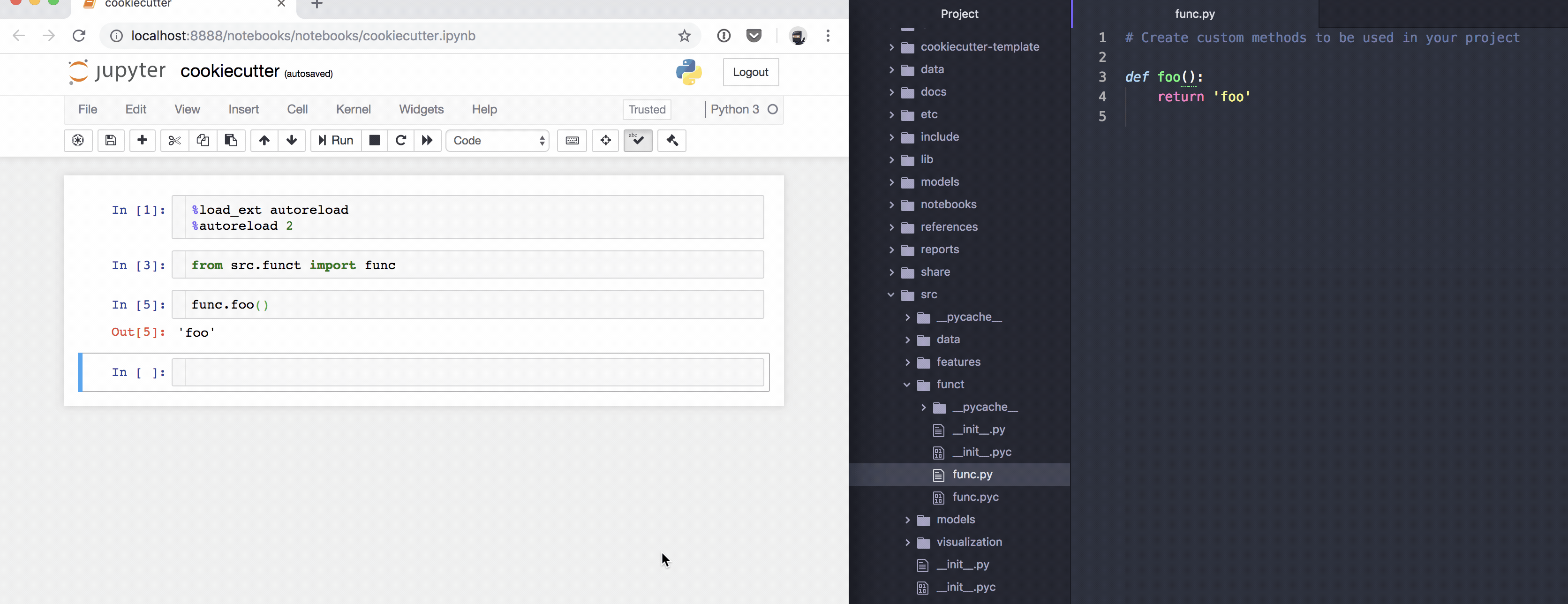This screenshot has width=1568, height=604.
Task: Click the circular info extension icon
Action: (723, 36)
